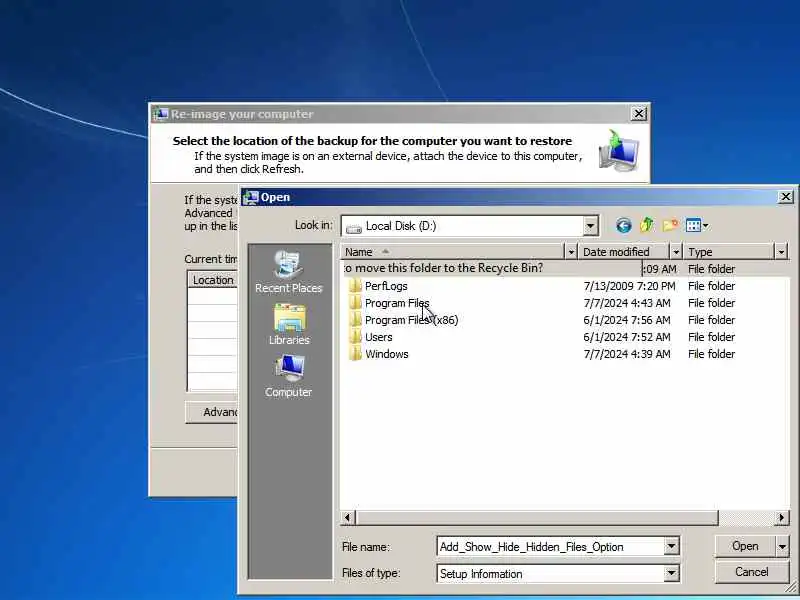
Task: Expand the Files of type dropdown
Action: pyautogui.click(x=671, y=573)
